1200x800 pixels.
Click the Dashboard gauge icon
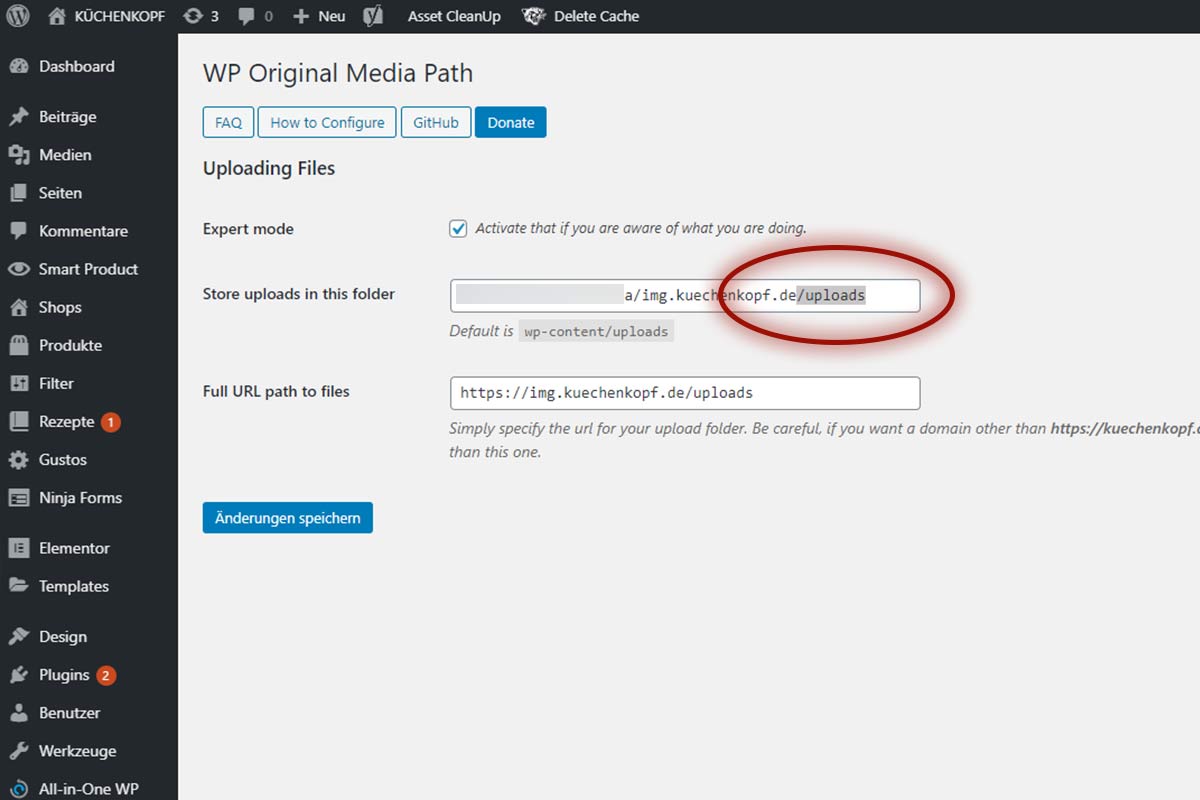click(18, 66)
